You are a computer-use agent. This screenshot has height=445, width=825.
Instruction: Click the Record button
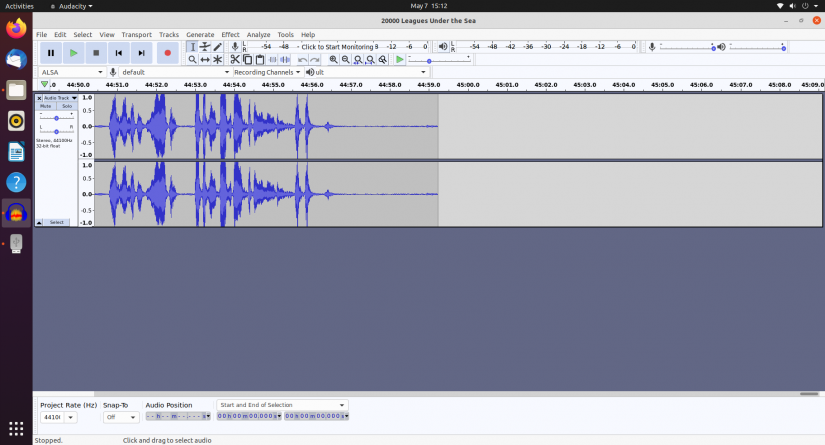[167, 52]
